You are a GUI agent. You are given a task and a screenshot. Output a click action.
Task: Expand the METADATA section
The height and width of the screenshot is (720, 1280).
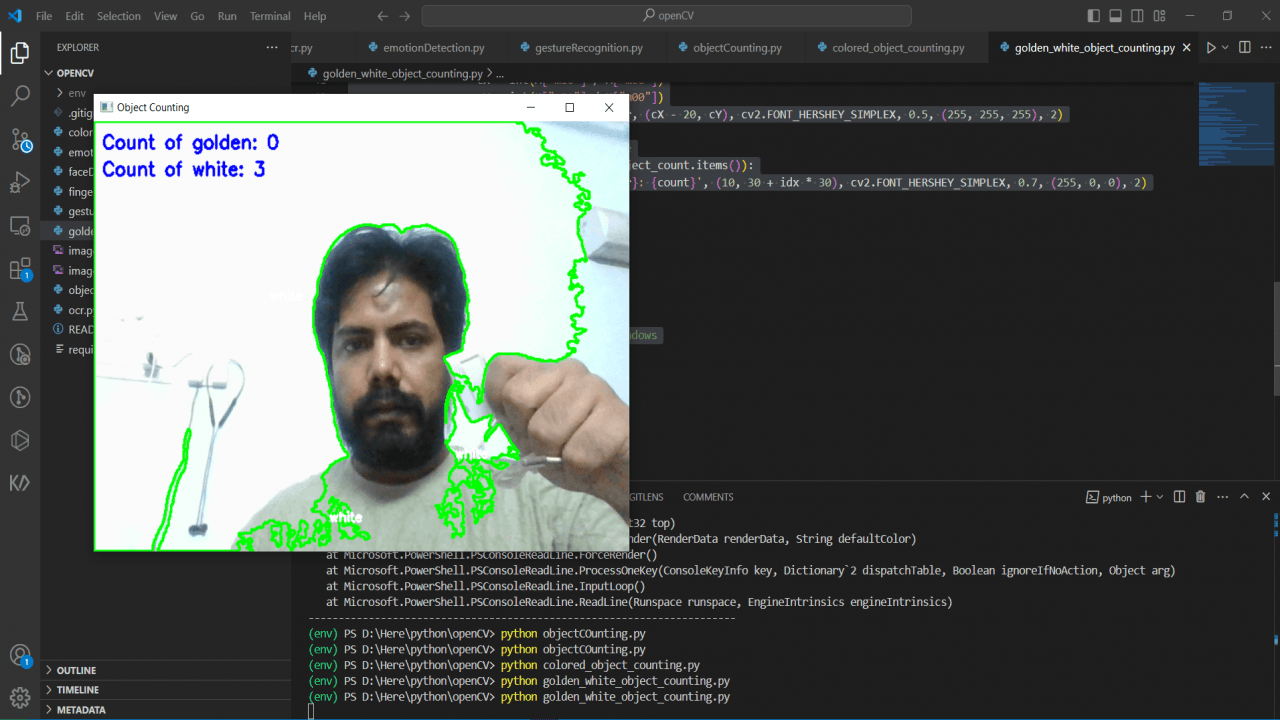[166, 710]
